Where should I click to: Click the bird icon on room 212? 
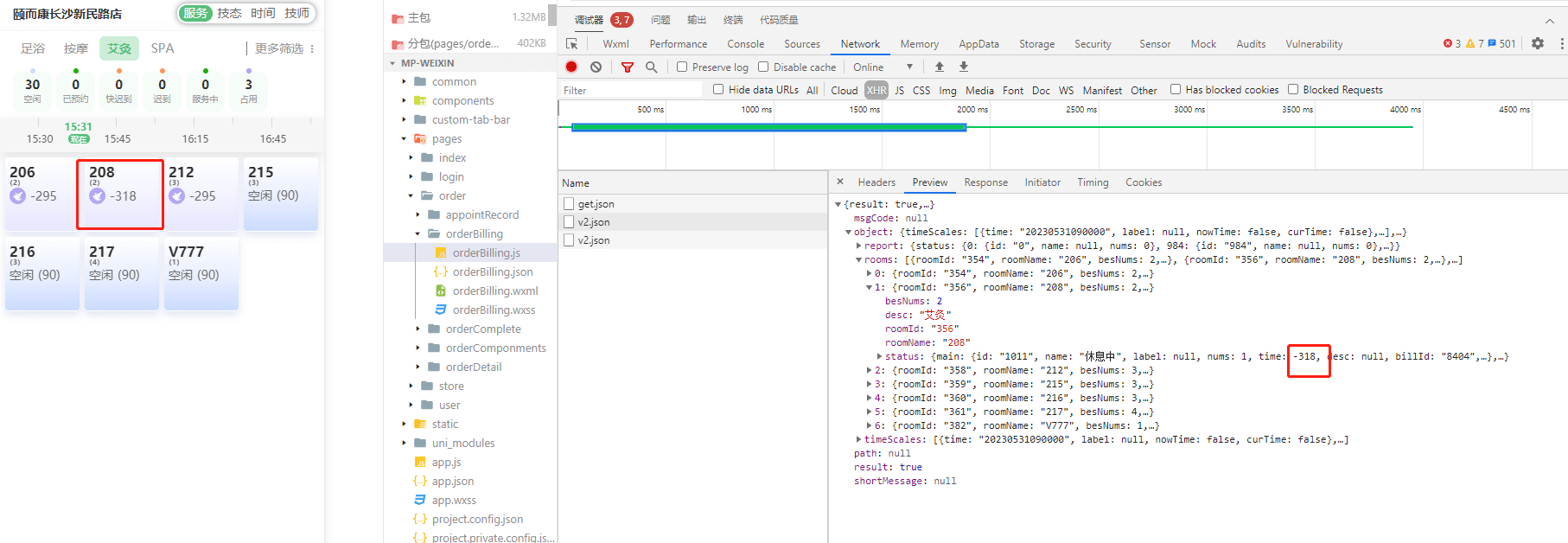tap(177, 196)
